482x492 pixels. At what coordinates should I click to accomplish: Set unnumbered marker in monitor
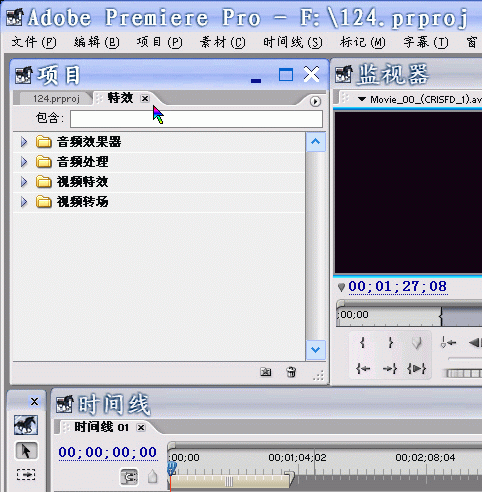point(417,343)
